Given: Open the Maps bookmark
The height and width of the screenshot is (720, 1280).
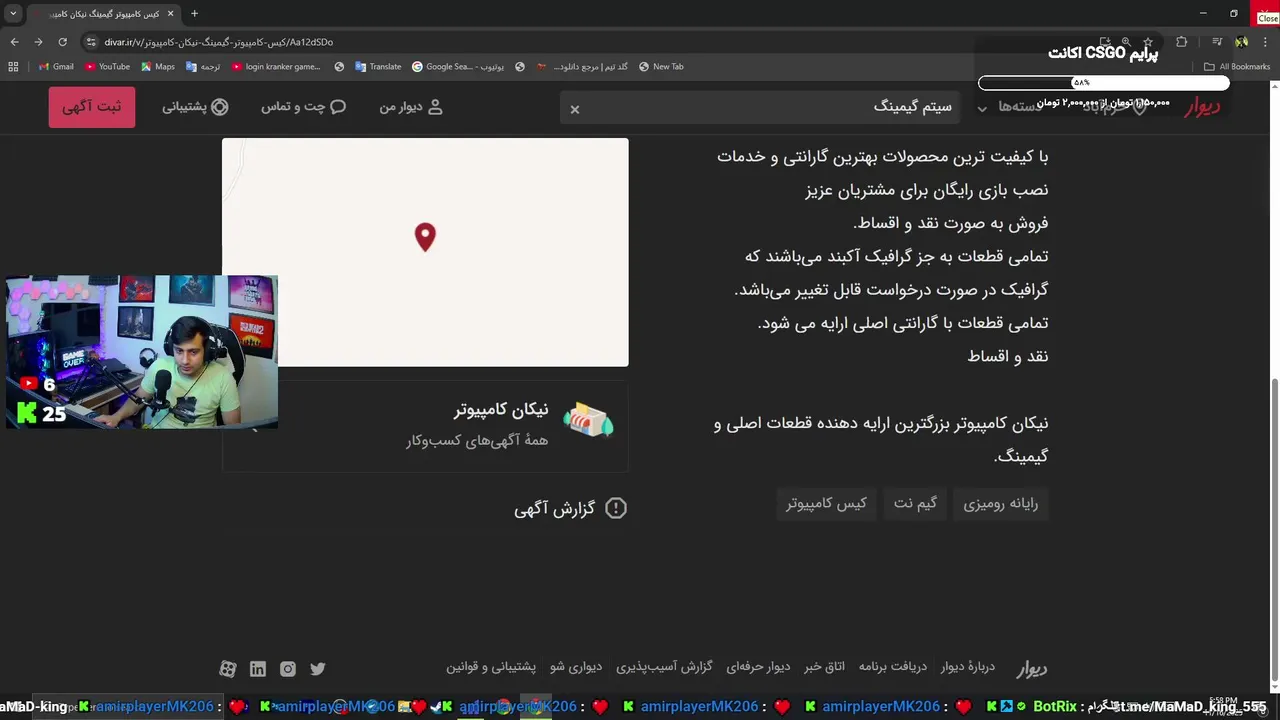Looking at the screenshot, I should click(158, 67).
